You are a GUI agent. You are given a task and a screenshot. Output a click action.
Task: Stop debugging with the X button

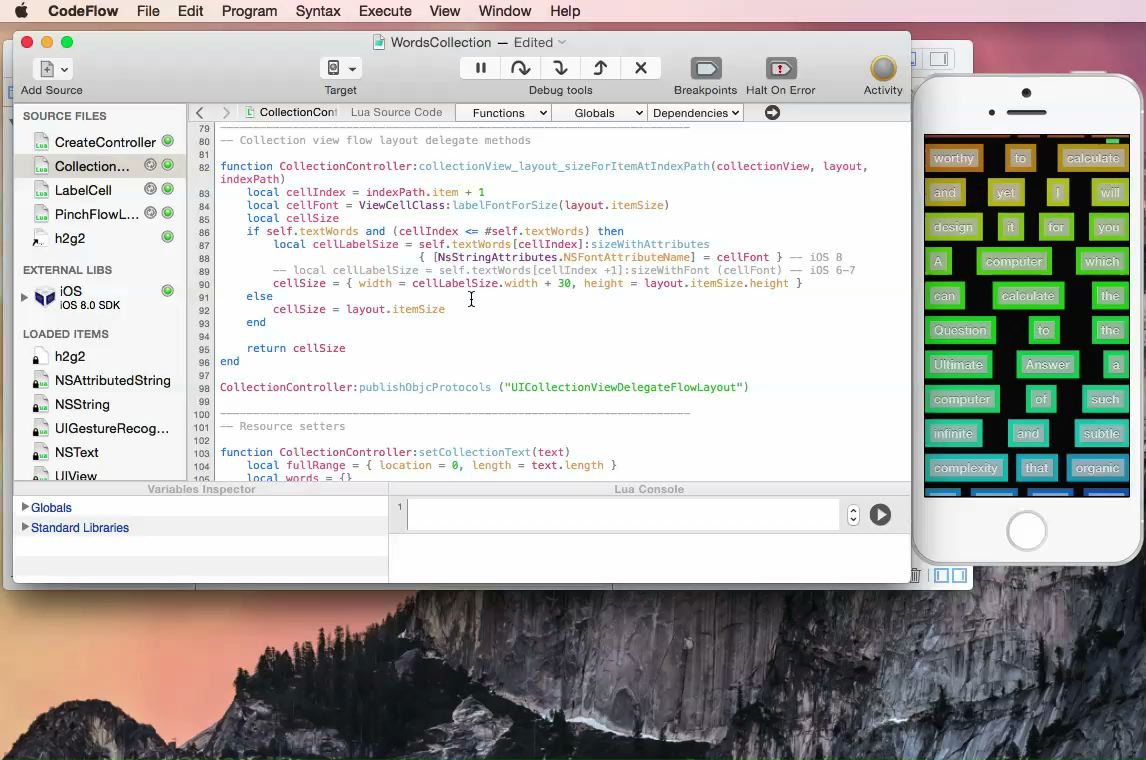(641, 68)
